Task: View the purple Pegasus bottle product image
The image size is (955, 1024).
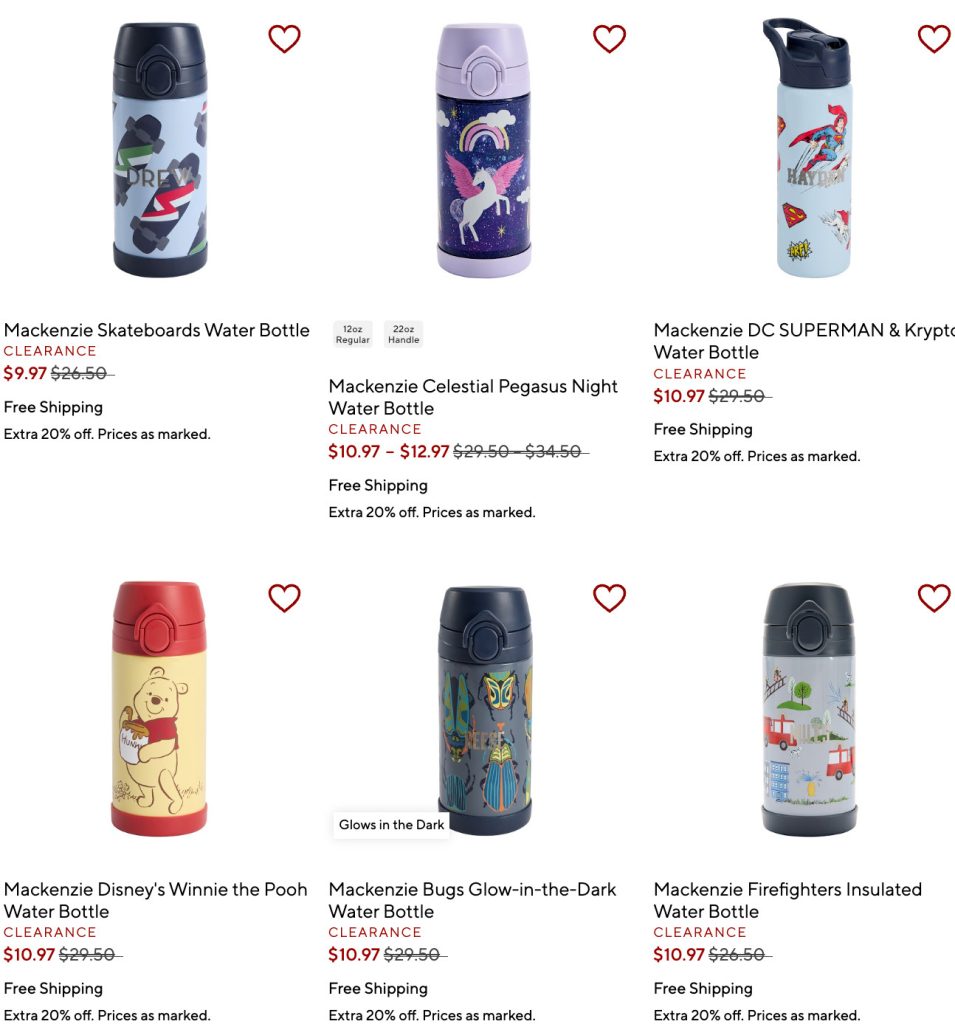Action: pos(484,150)
